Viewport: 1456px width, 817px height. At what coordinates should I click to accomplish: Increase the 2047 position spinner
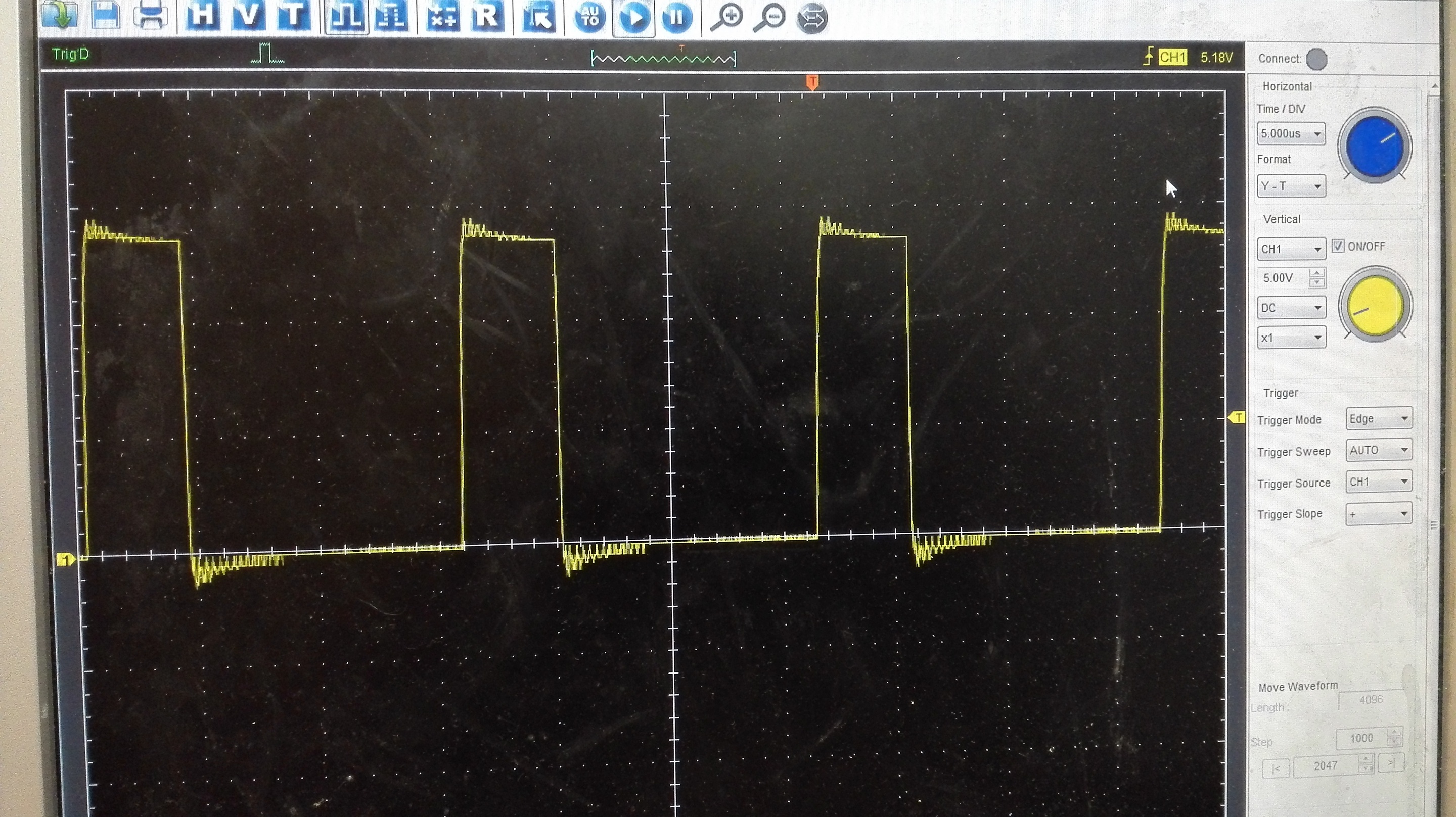point(1366,760)
